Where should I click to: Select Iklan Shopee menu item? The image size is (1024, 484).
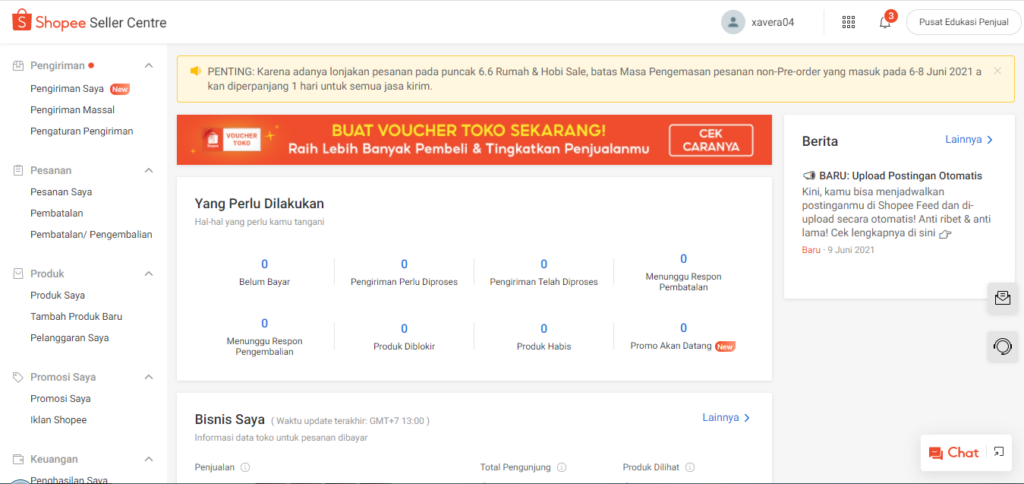click(x=58, y=420)
